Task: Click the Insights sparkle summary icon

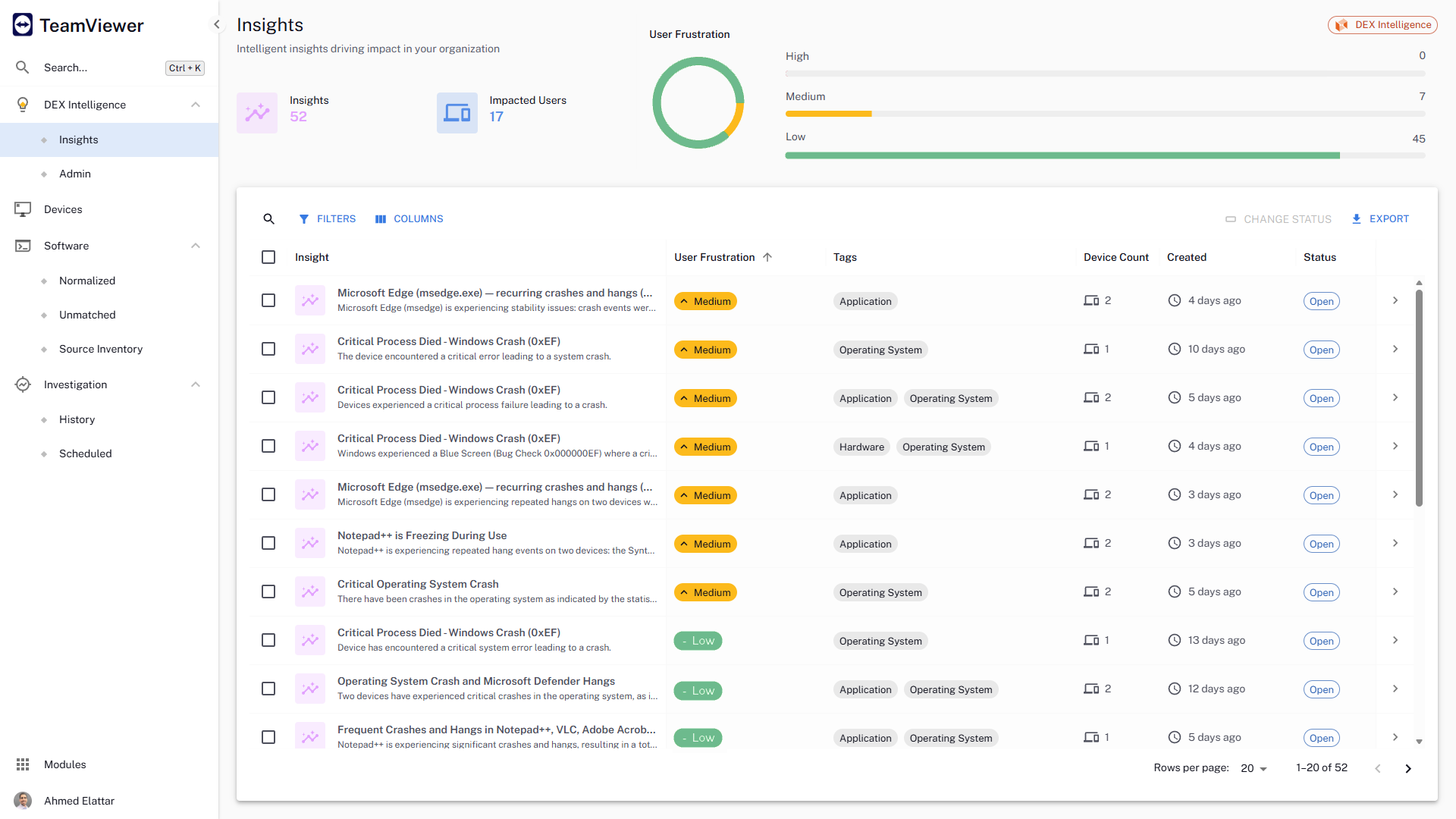Action: point(257,113)
